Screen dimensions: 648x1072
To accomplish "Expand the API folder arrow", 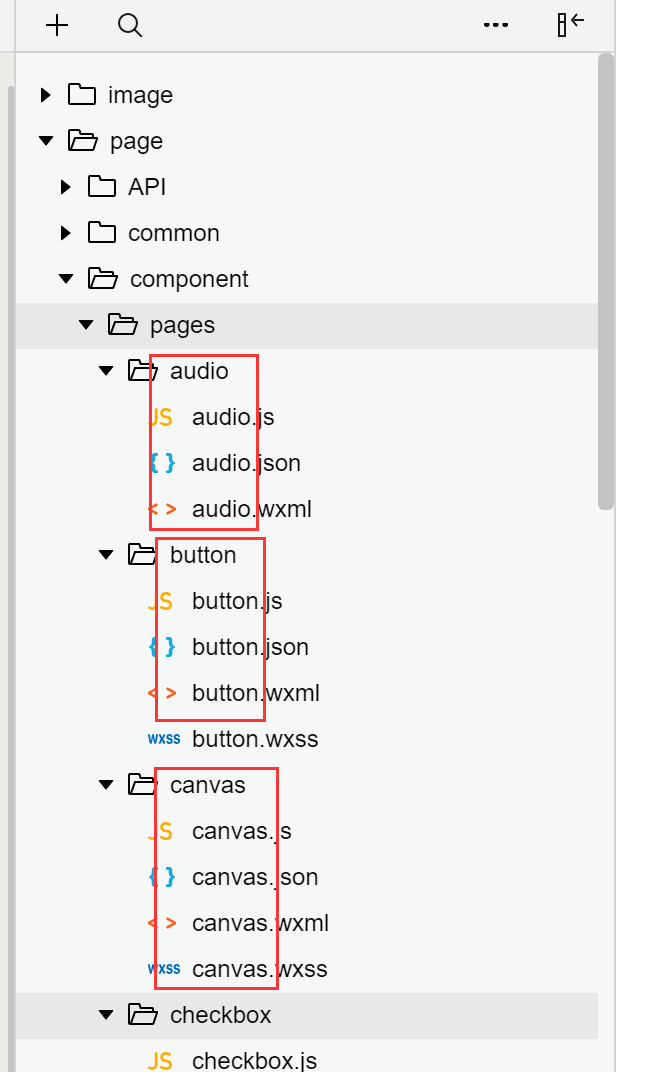I will click(x=66, y=187).
